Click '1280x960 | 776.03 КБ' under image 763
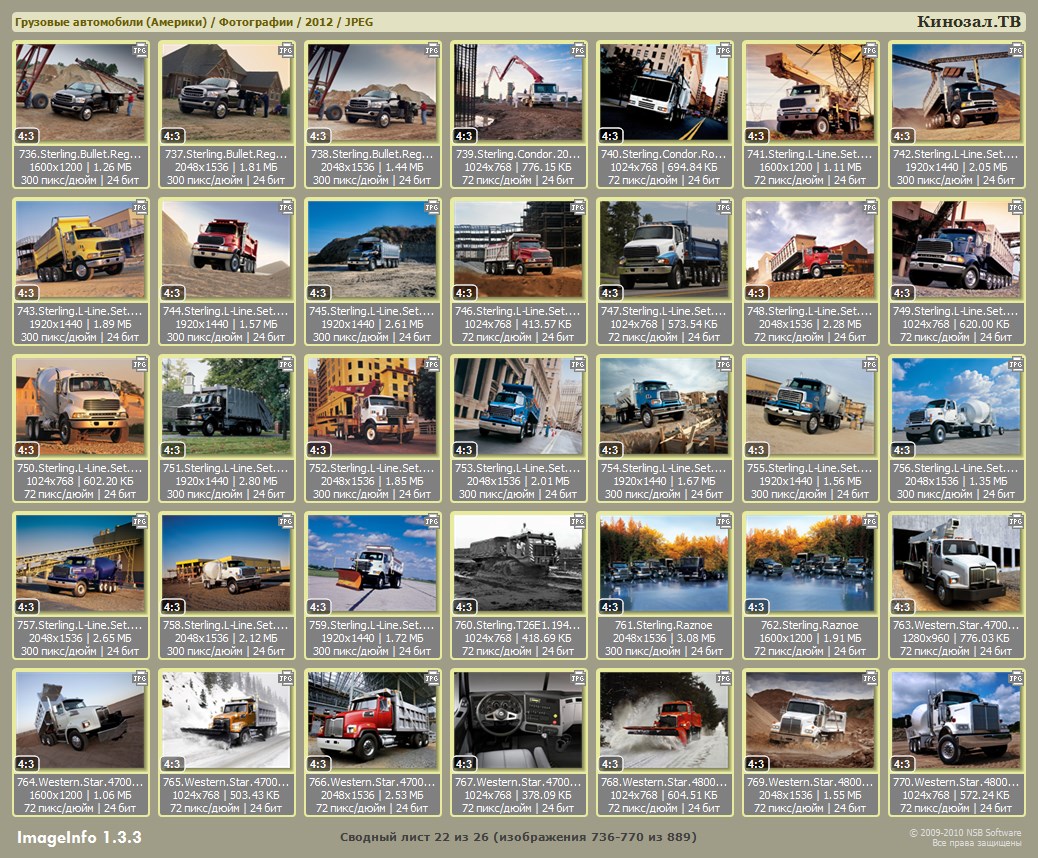The height and width of the screenshot is (858, 1038). 956,638
